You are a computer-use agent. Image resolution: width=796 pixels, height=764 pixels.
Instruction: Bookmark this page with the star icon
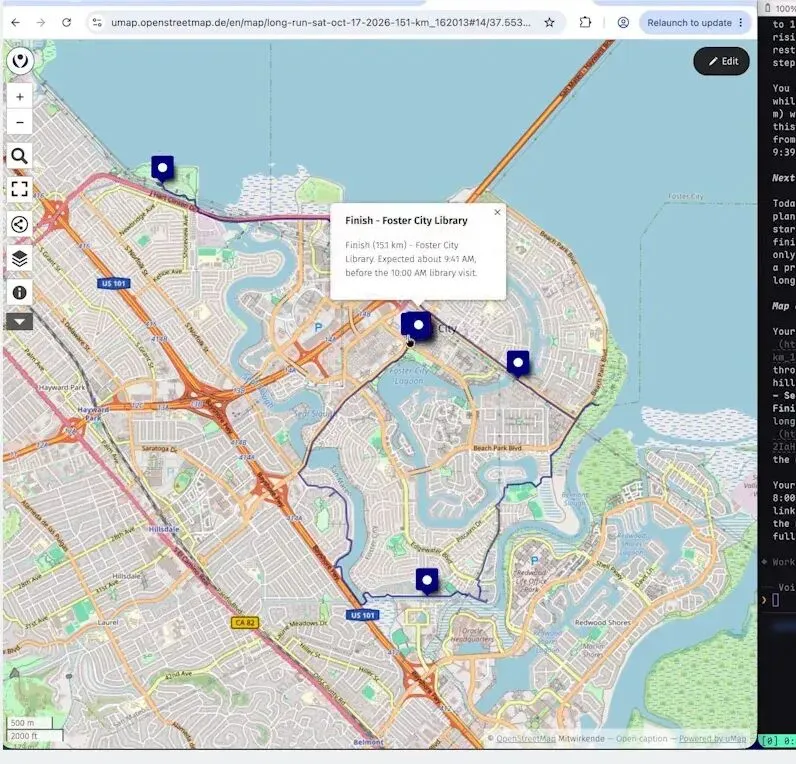click(549, 22)
